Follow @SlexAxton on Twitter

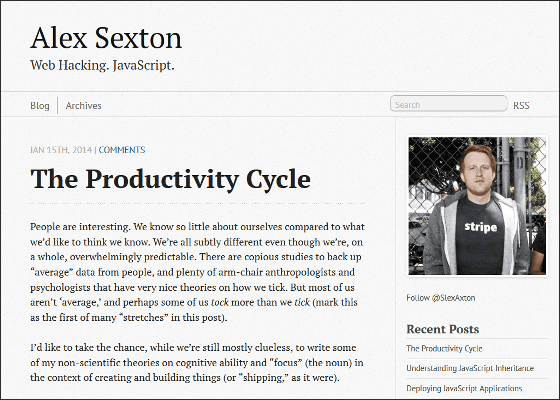coord(441,298)
